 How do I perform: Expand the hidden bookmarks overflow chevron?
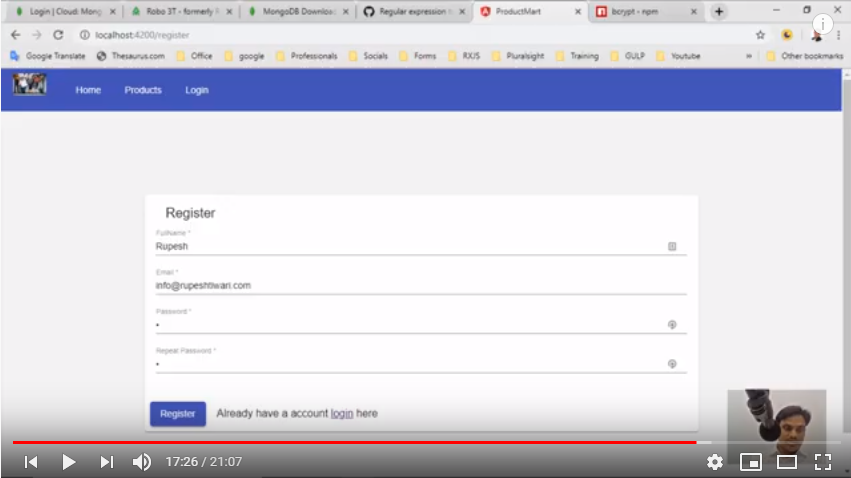[x=749, y=56]
